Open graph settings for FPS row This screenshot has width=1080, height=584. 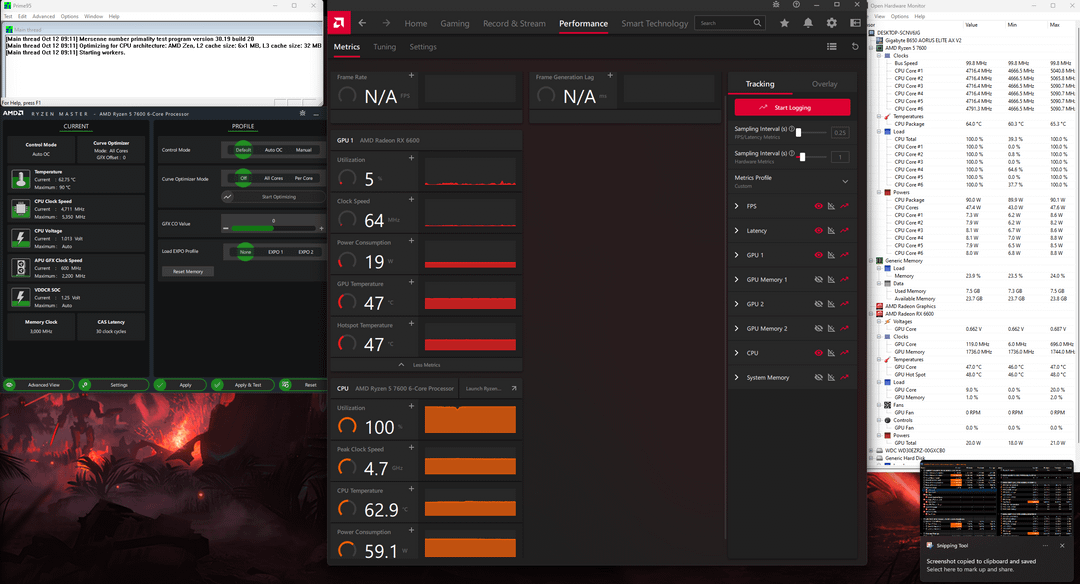point(831,206)
